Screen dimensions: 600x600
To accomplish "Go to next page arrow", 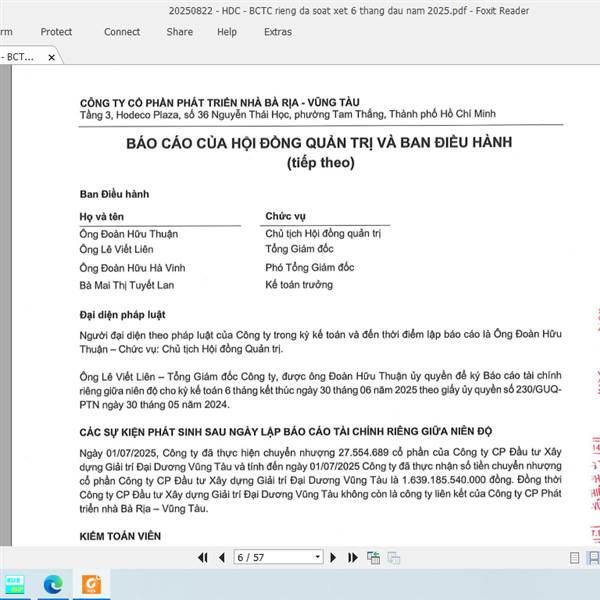I will (333, 558).
